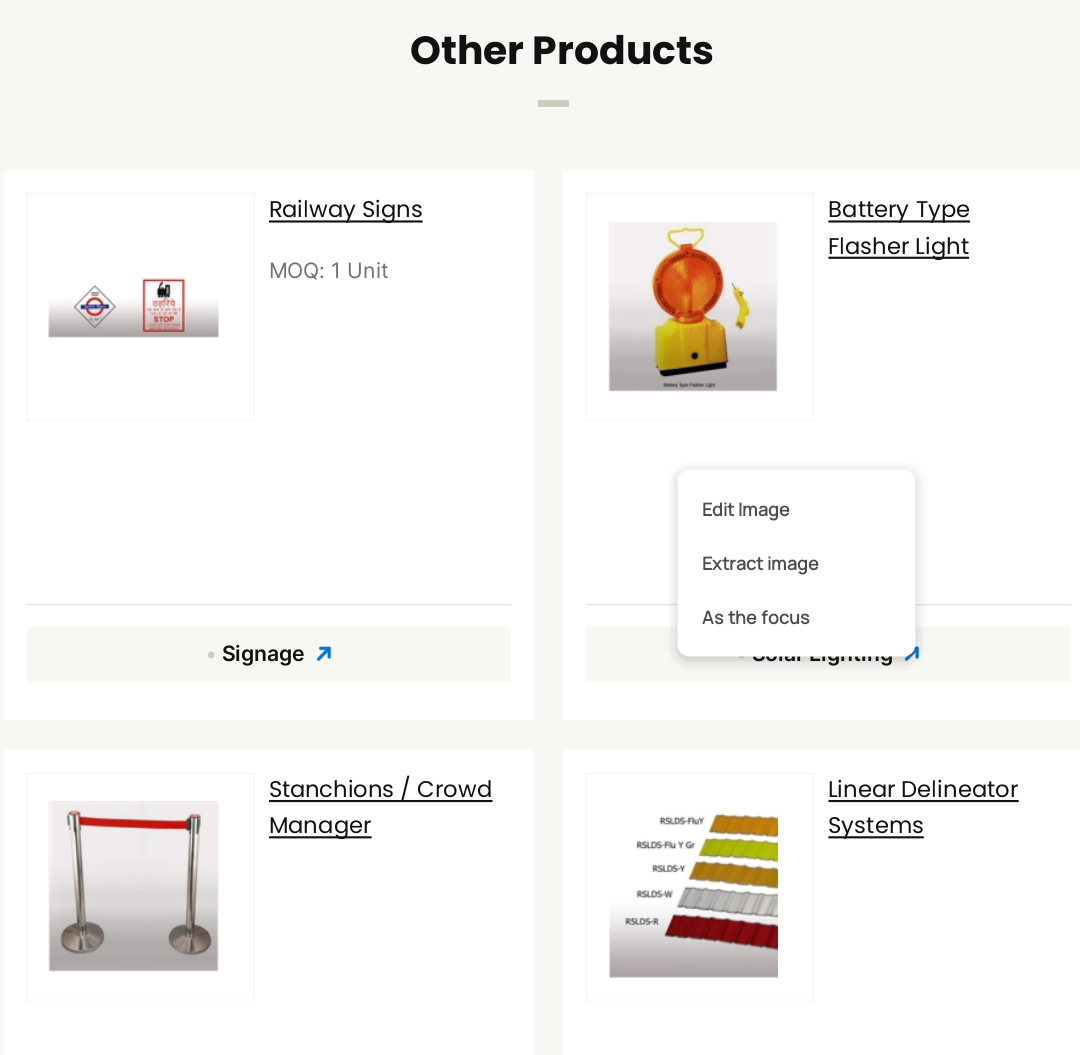This screenshot has height=1055, width=1080.
Task: Click the bullet dot before Signage
Action: click(211, 655)
